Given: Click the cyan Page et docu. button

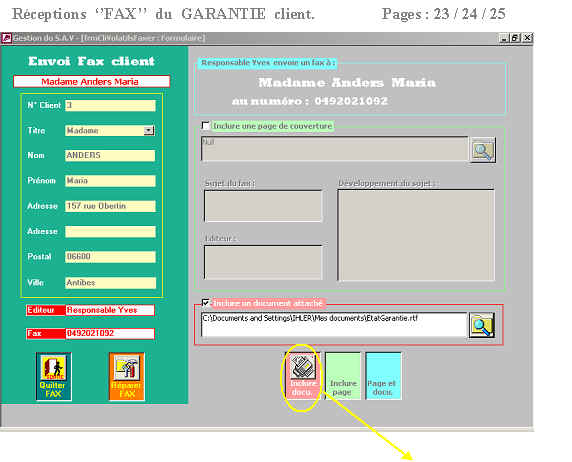Looking at the screenshot, I should [383, 376].
